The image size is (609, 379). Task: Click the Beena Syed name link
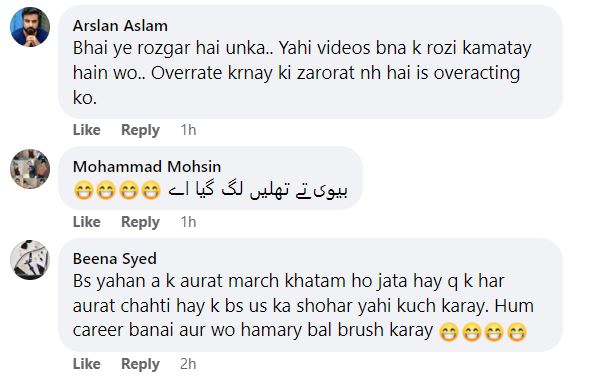(115, 259)
